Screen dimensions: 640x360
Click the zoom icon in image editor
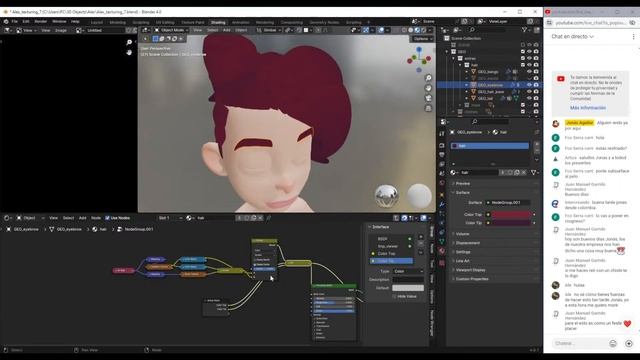[x=129, y=42]
